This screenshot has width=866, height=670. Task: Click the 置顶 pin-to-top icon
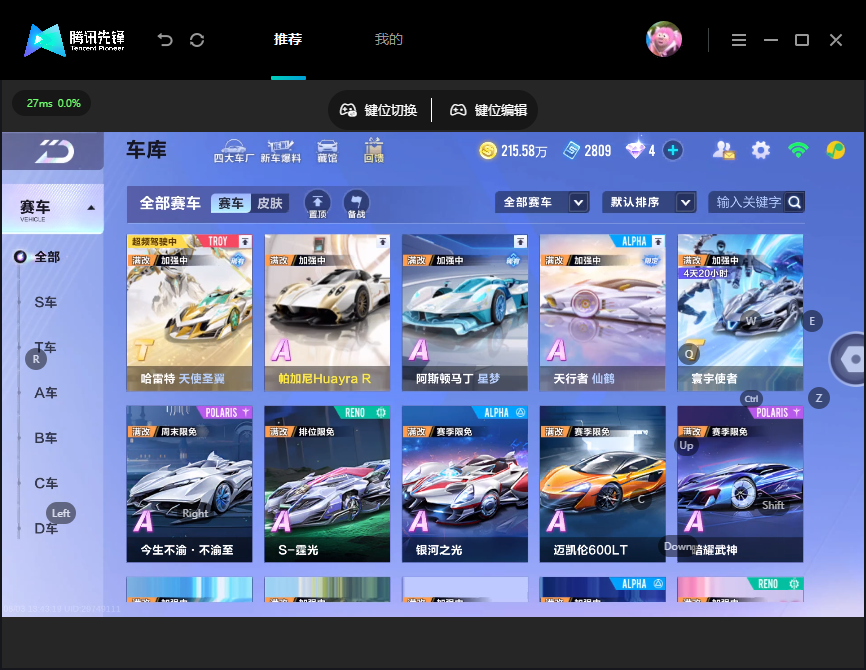tap(318, 204)
